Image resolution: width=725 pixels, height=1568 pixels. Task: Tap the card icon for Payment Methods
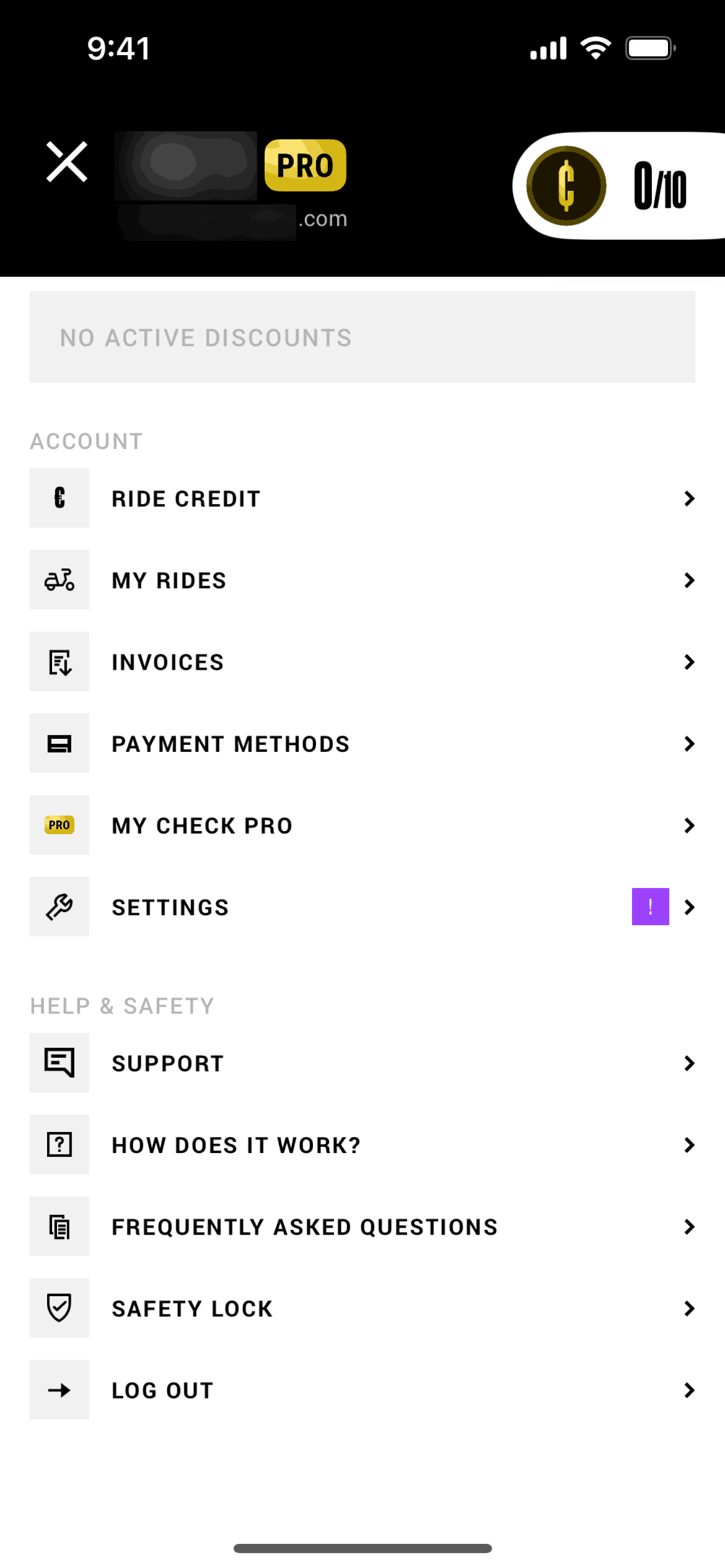(x=59, y=743)
